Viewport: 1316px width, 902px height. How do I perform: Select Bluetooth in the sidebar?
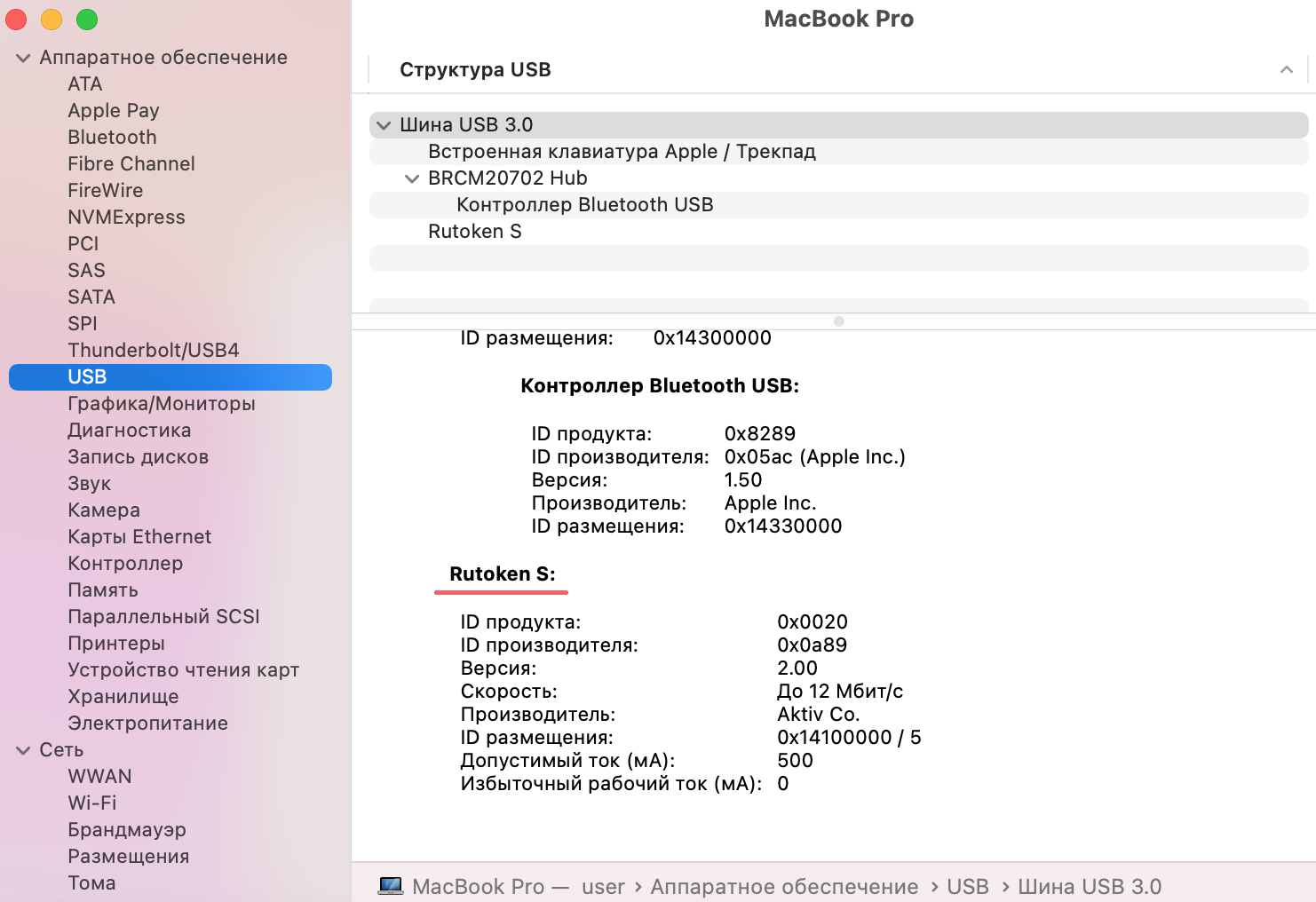click(112, 138)
